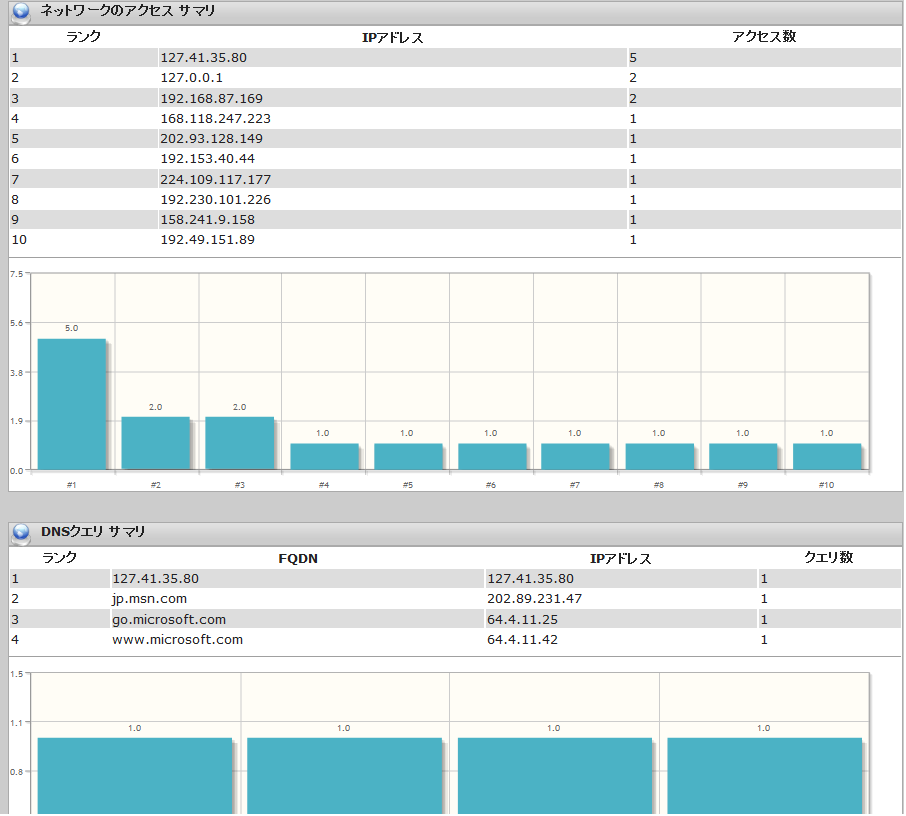Select the IP address 202.89.231.47
This screenshot has width=906, height=816.
534,599
